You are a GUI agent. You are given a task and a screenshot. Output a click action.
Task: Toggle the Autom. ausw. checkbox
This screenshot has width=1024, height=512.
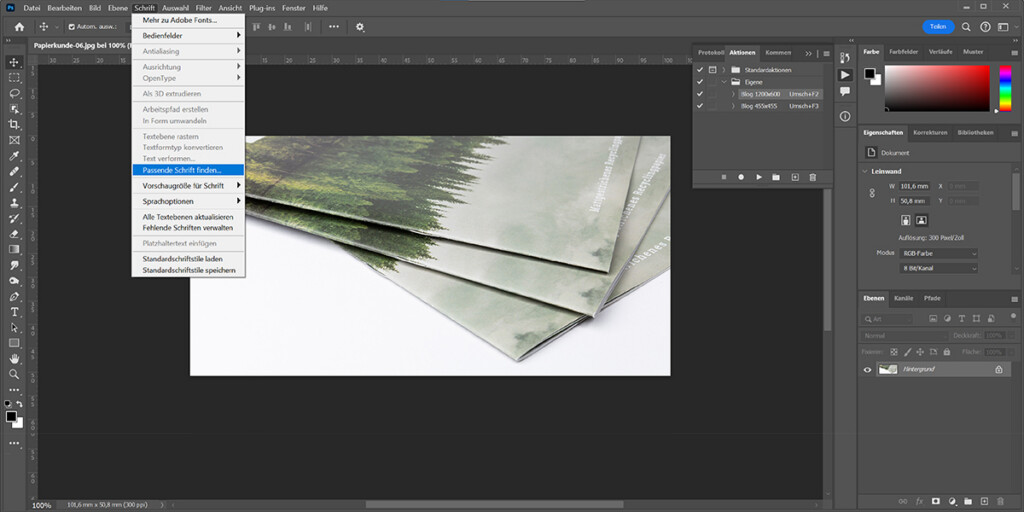(x=71, y=27)
